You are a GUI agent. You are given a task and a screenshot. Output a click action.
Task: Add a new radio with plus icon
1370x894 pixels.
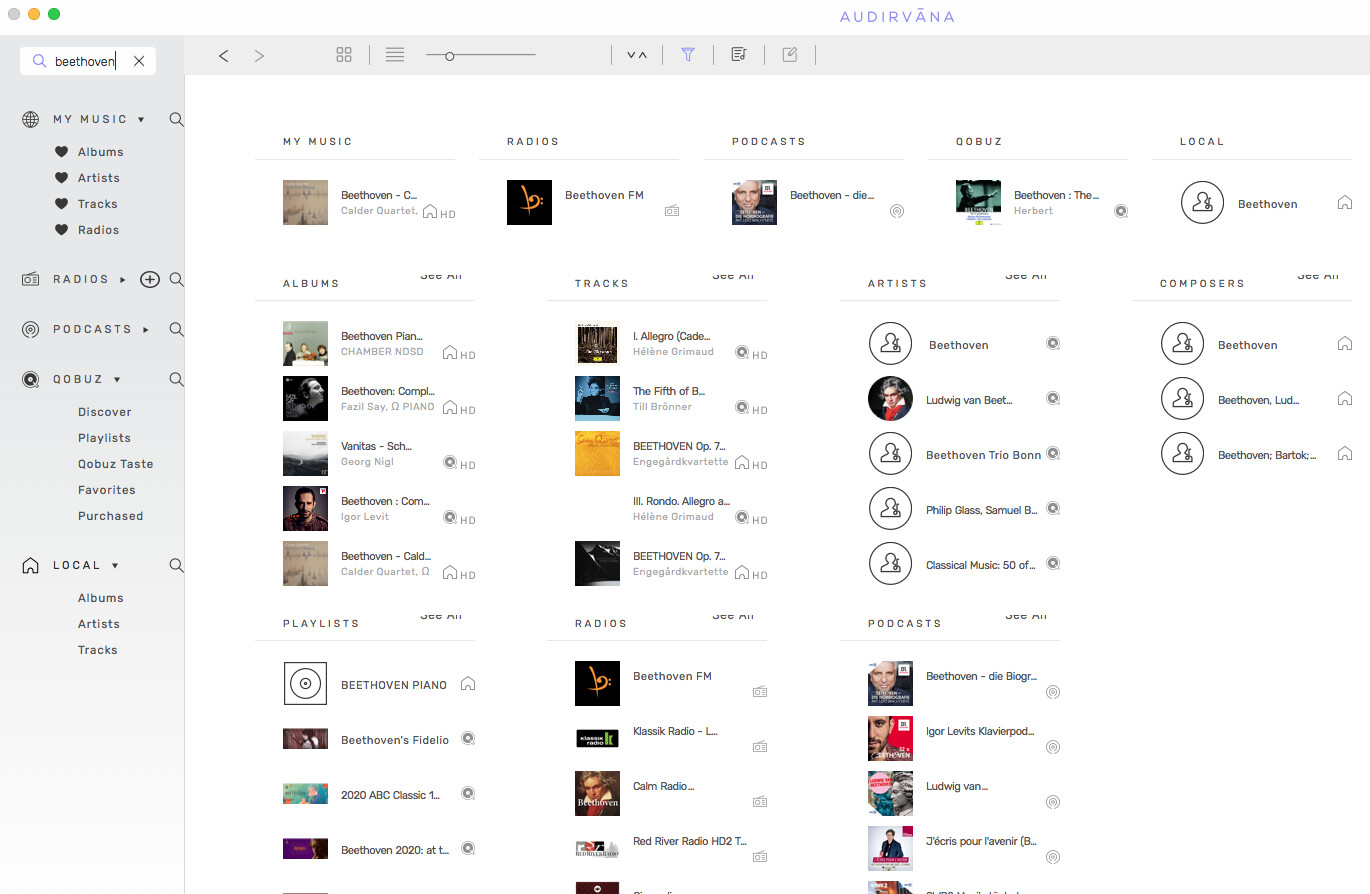[x=150, y=280]
